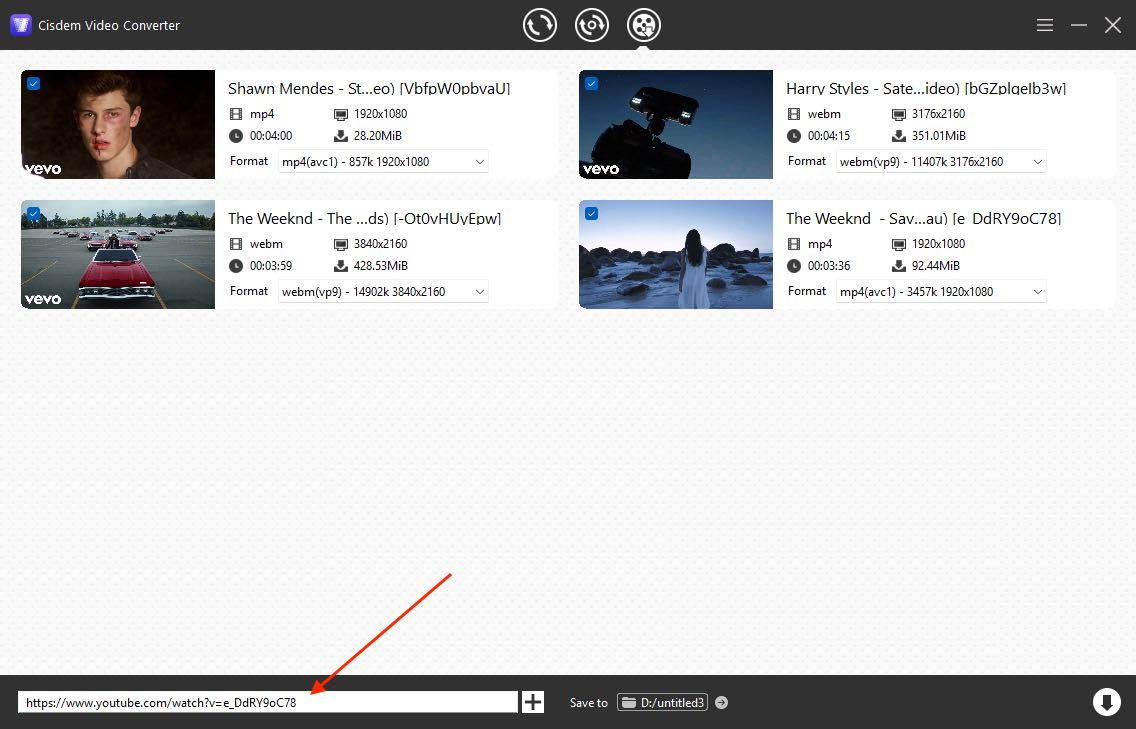1136x729 pixels.
Task: Click The Weeknd e_DdRY9oC78 video title
Action: tap(924, 218)
